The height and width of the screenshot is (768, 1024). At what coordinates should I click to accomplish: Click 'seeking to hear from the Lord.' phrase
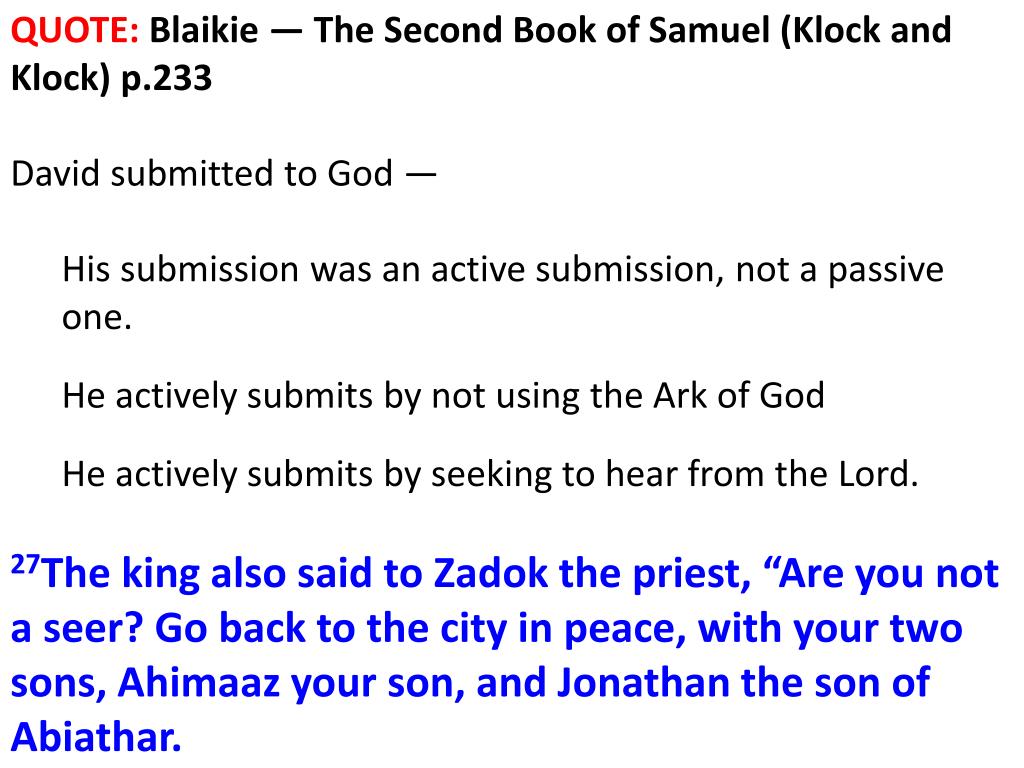coord(675,474)
